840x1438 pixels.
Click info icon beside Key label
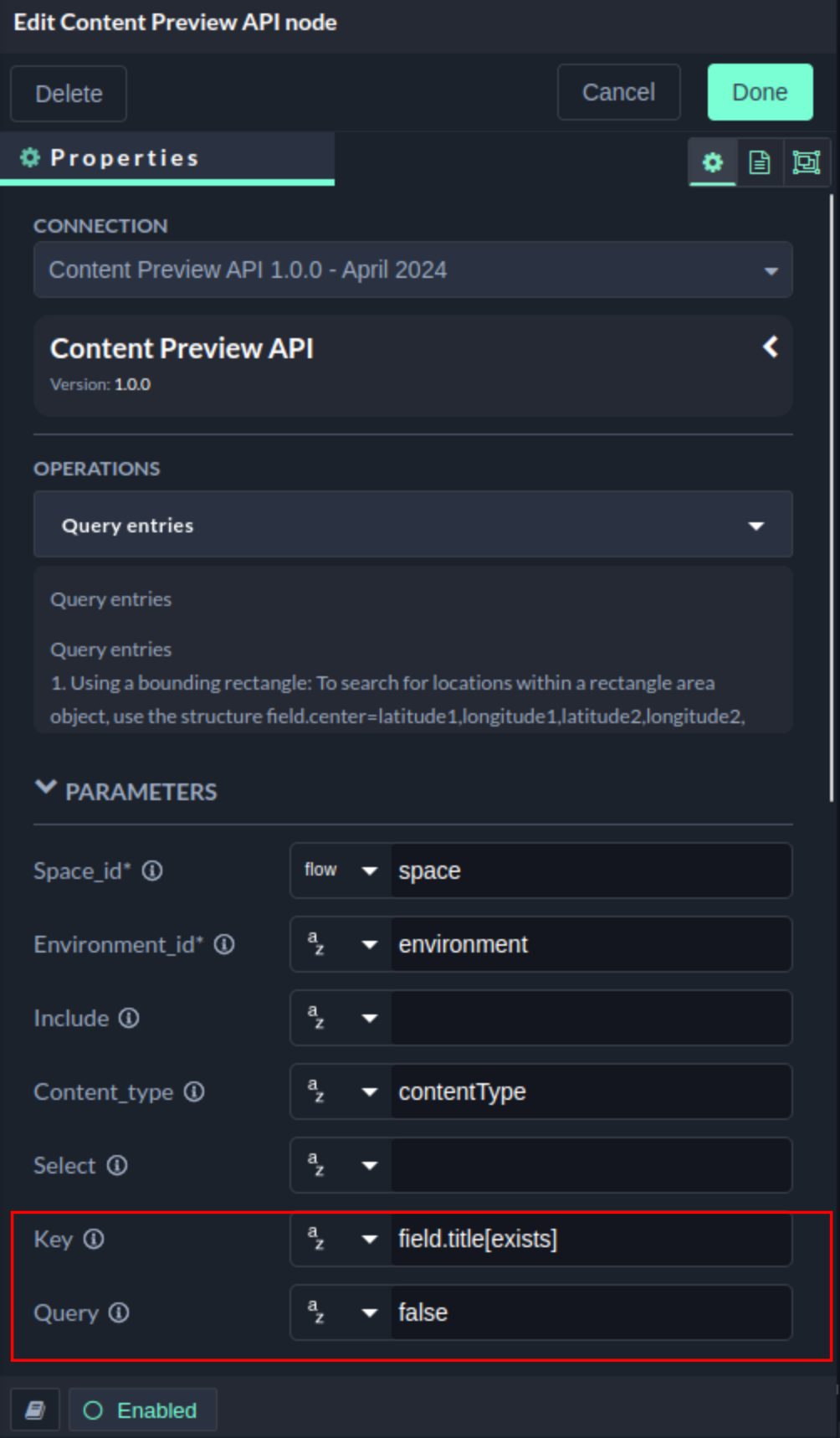94,1239
